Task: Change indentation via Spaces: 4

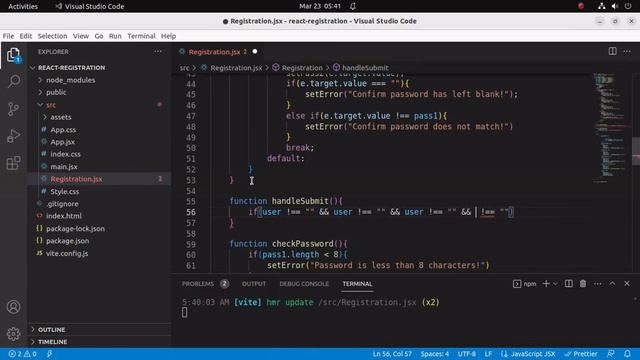Action: 435,354
